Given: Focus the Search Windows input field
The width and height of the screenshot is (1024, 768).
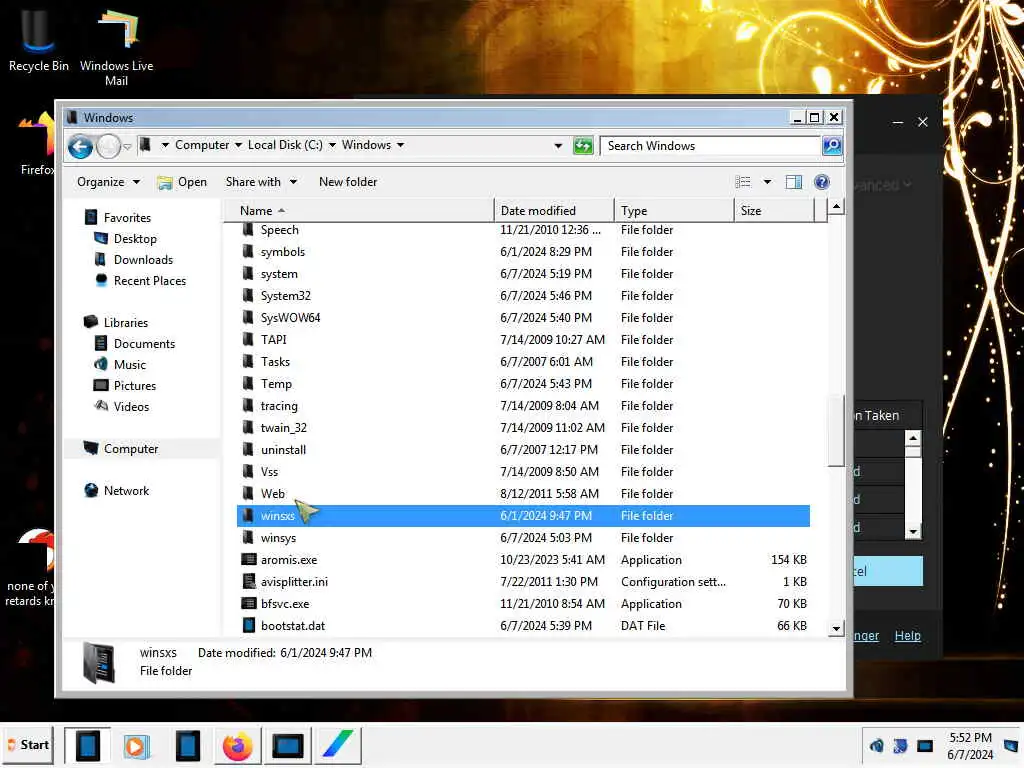Looking at the screenshot, I should [x=710, y=146].
